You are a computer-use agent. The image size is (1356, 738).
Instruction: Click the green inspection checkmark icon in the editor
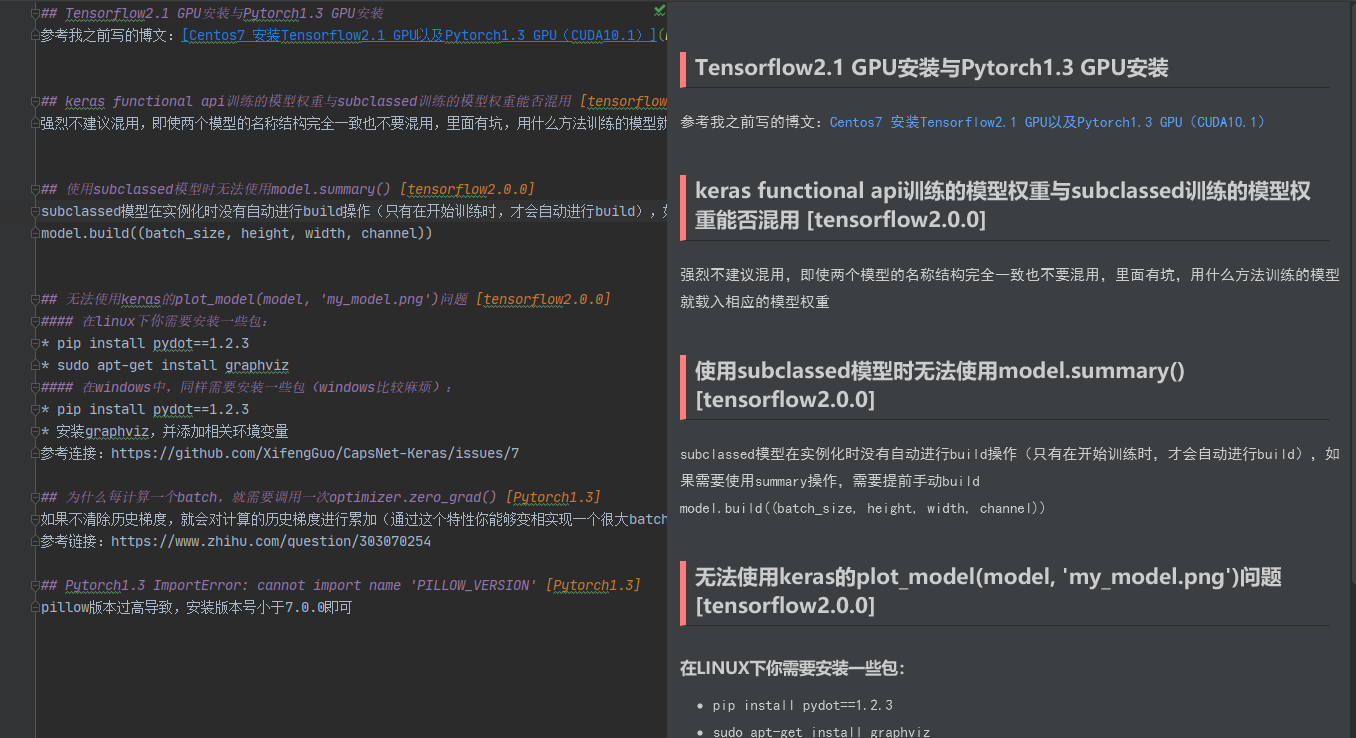click(659, 11)
